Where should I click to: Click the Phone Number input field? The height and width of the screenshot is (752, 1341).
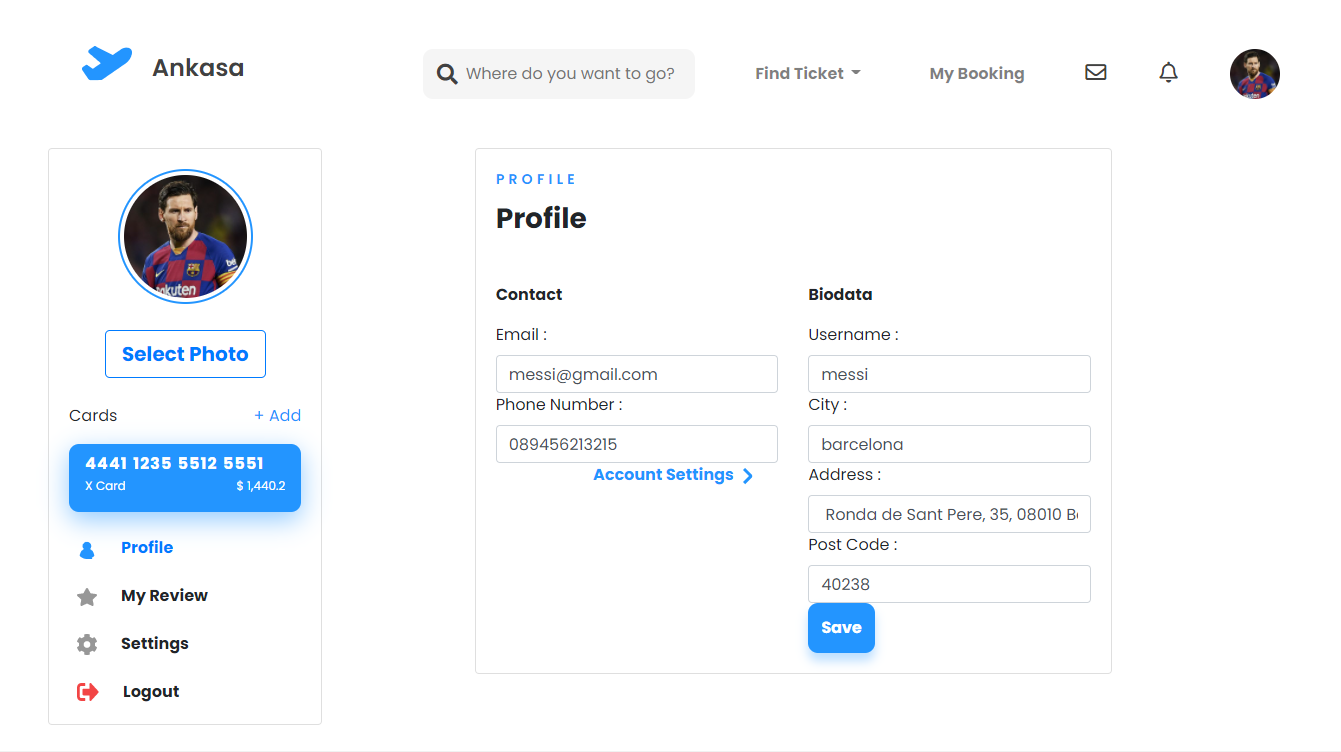pyautogui.click(x=637, y=444)
